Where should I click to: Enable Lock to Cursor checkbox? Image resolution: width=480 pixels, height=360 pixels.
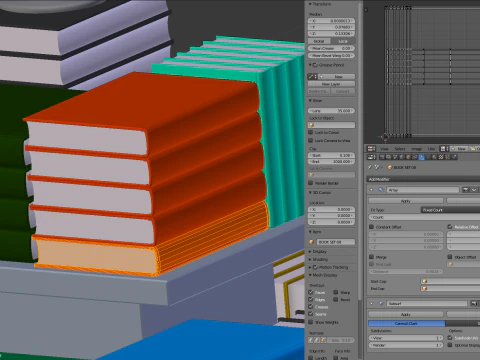point(311,132)
